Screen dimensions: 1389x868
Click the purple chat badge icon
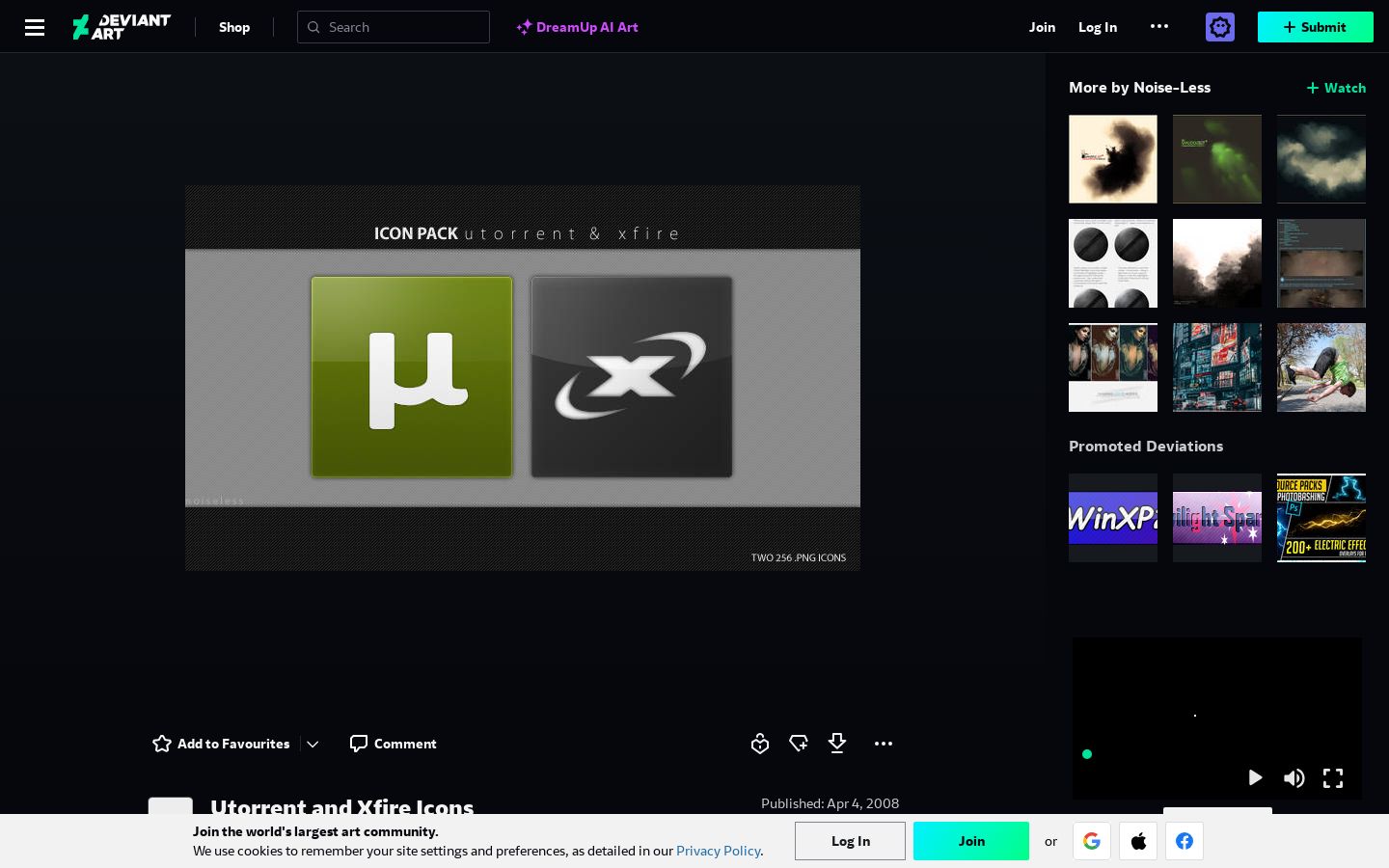[1220, 27]
